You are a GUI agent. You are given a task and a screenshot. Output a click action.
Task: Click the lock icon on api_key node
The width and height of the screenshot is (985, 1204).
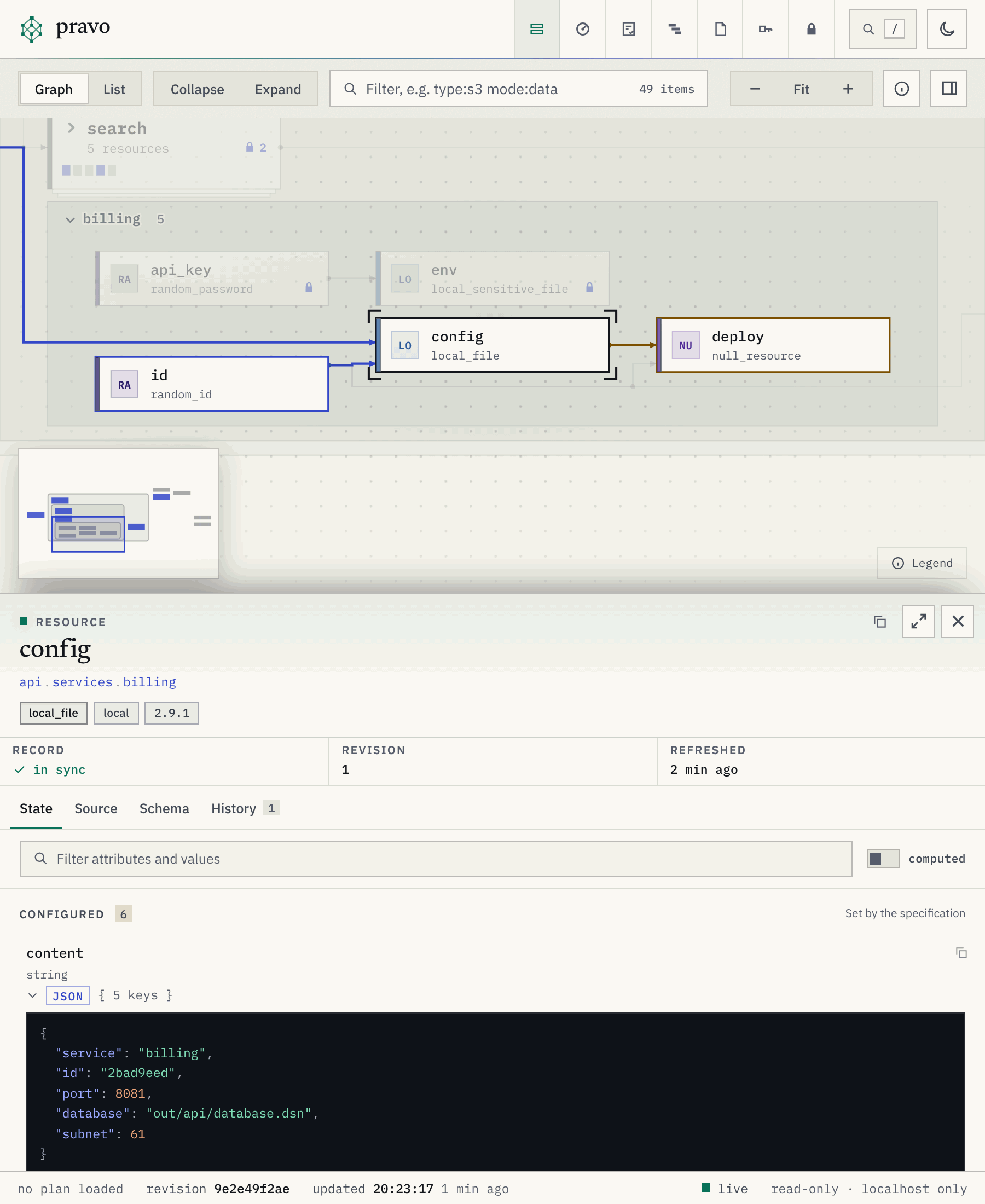point(309,287)
